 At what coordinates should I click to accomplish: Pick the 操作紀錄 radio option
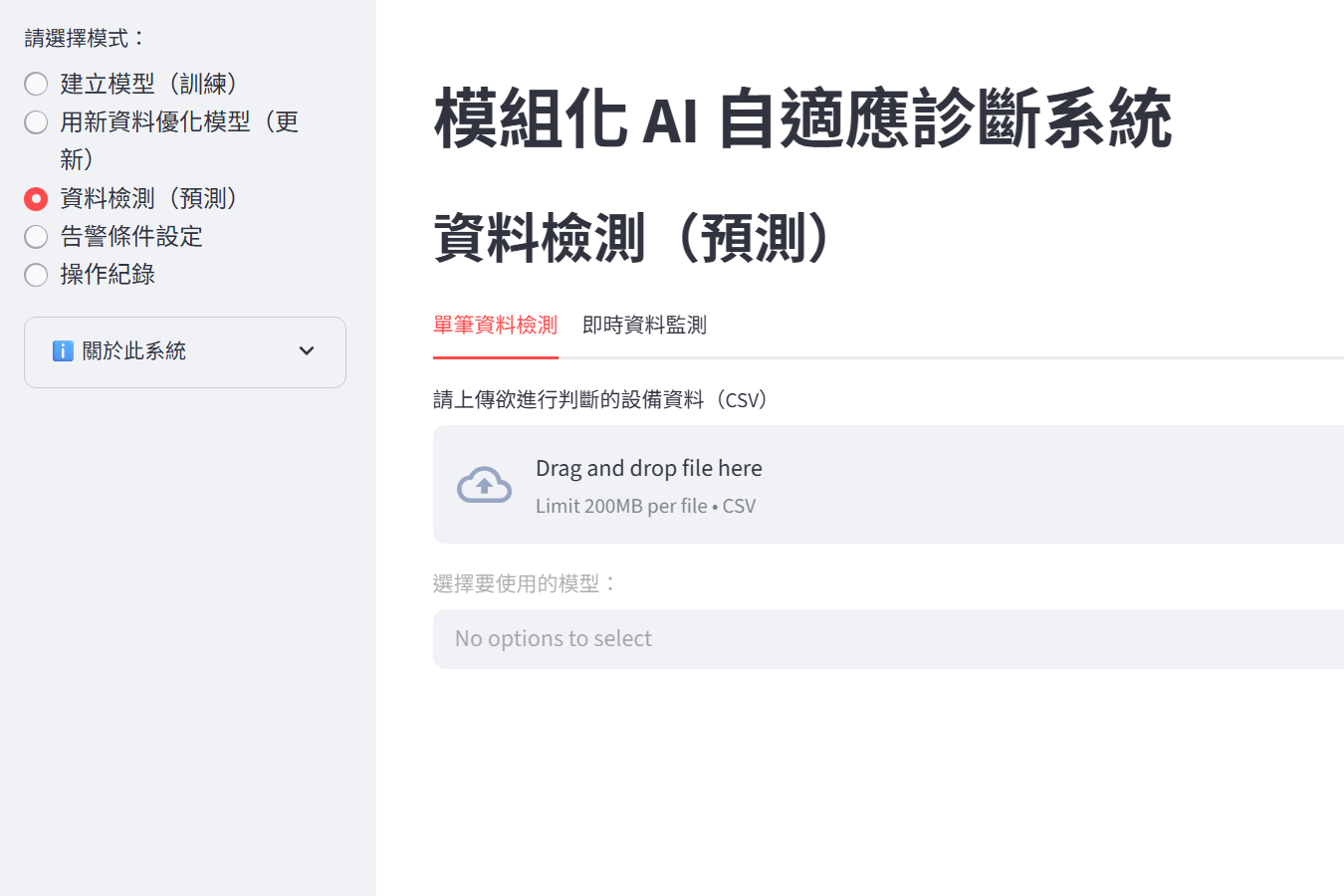36,275
